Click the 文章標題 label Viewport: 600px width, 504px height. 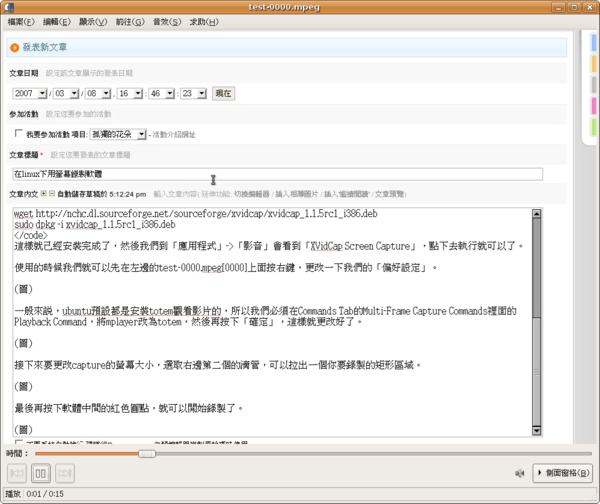coord(24,155)
